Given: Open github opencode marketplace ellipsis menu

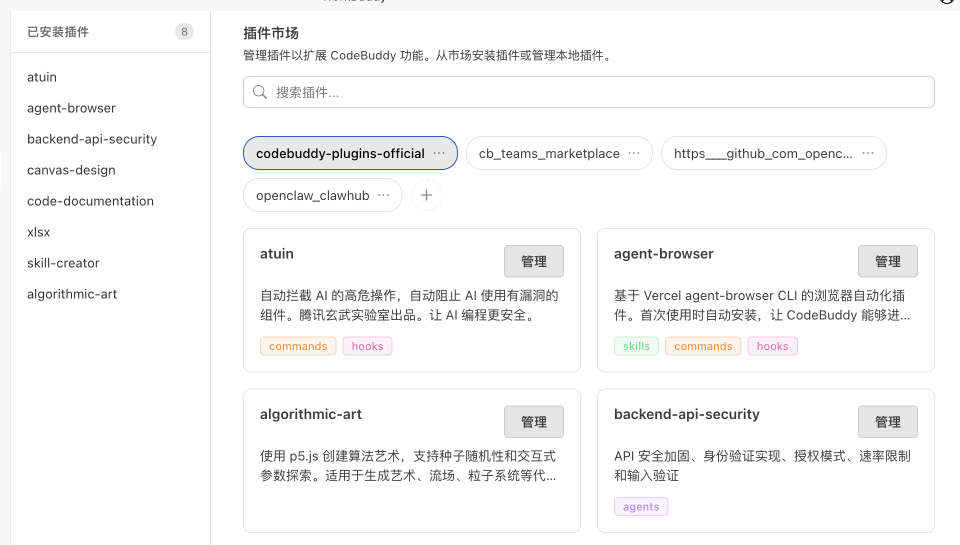Looking at the screenshot, I should [x=868, y=153].
